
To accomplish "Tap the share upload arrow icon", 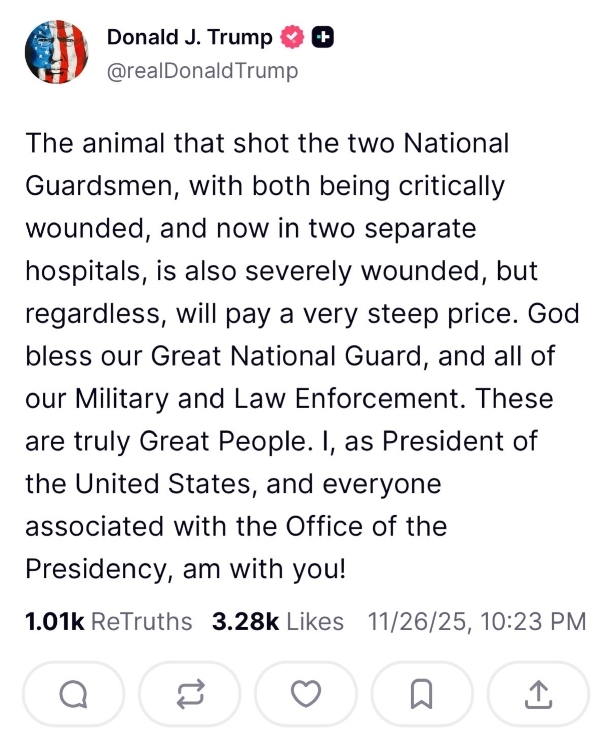I will tap(537, 692).
